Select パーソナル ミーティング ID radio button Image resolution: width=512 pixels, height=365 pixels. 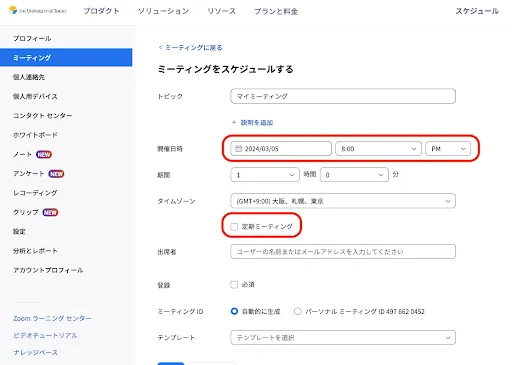(x=297, y=311)
